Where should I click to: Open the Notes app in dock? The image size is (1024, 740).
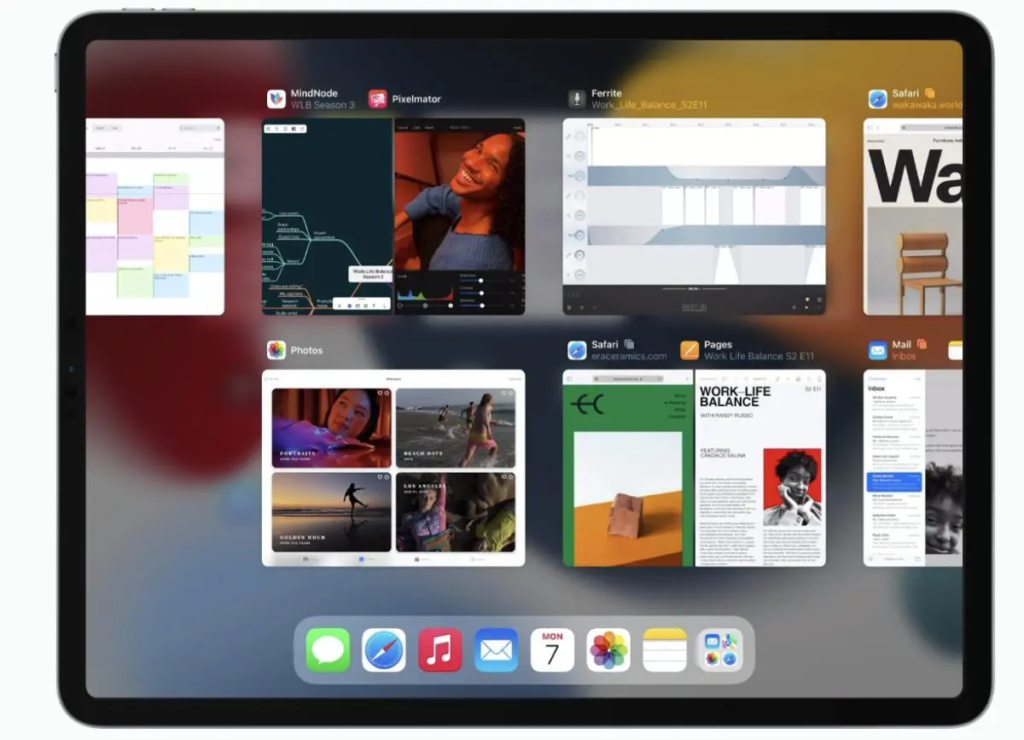click(664, 650)
